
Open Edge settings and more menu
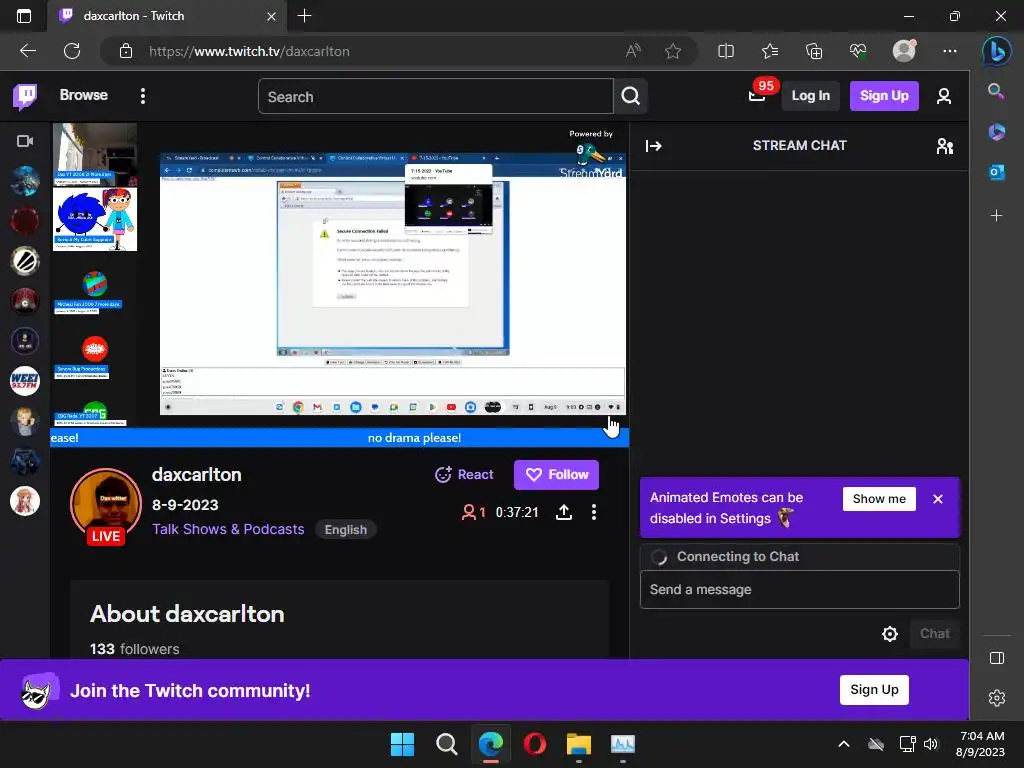click(950, 51)
